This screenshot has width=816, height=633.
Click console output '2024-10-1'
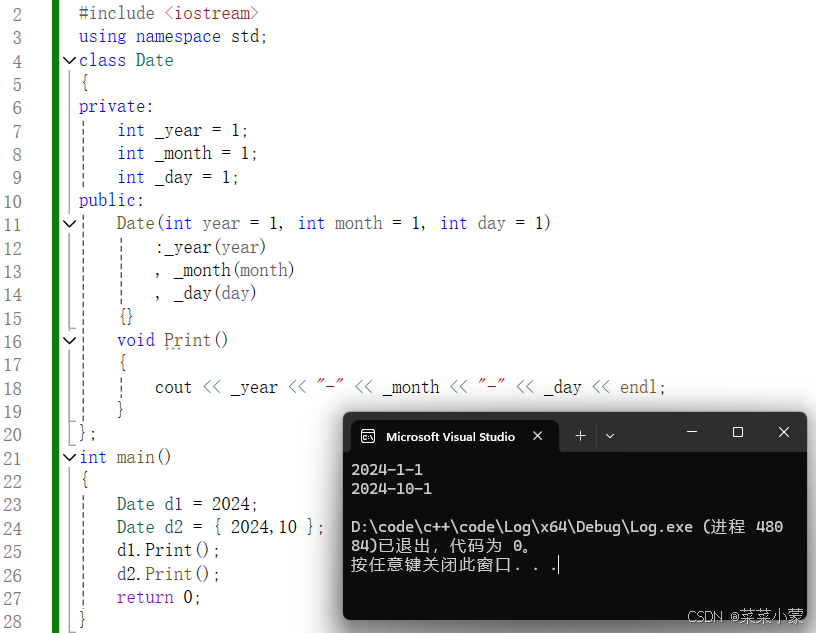(x=391, y=489)
